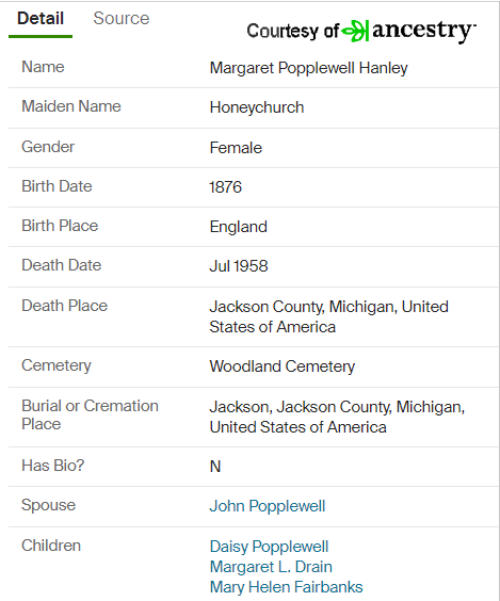Open spouse John Popplewell link
Viewport: 500px width, 601px height.
coord(267,506)
